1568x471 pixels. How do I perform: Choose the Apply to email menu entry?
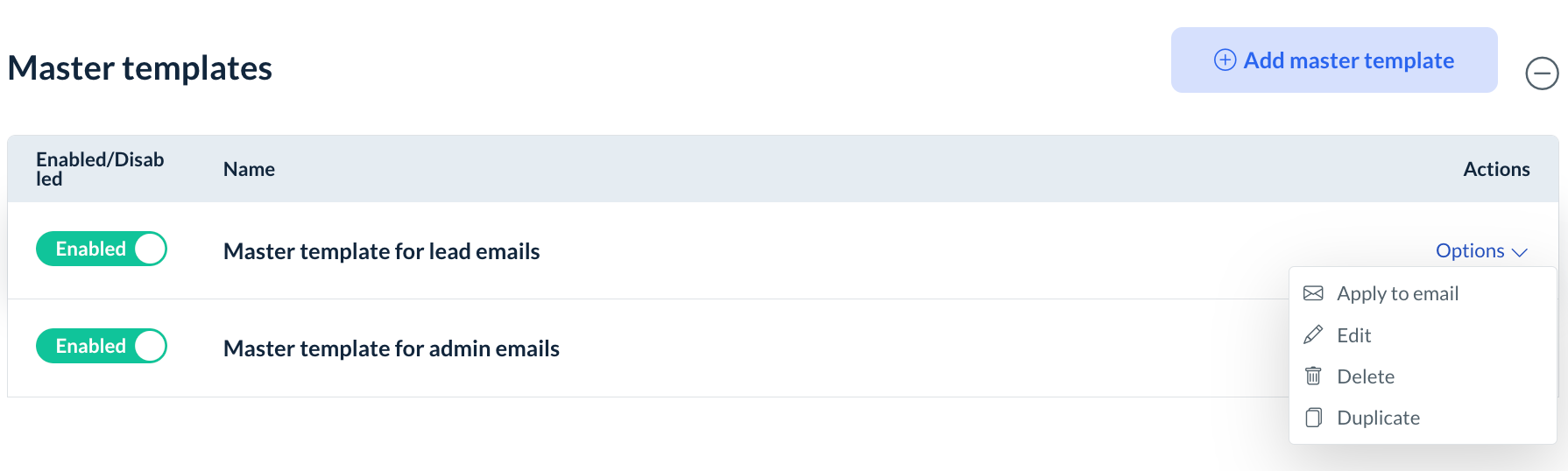(1397, 294)
